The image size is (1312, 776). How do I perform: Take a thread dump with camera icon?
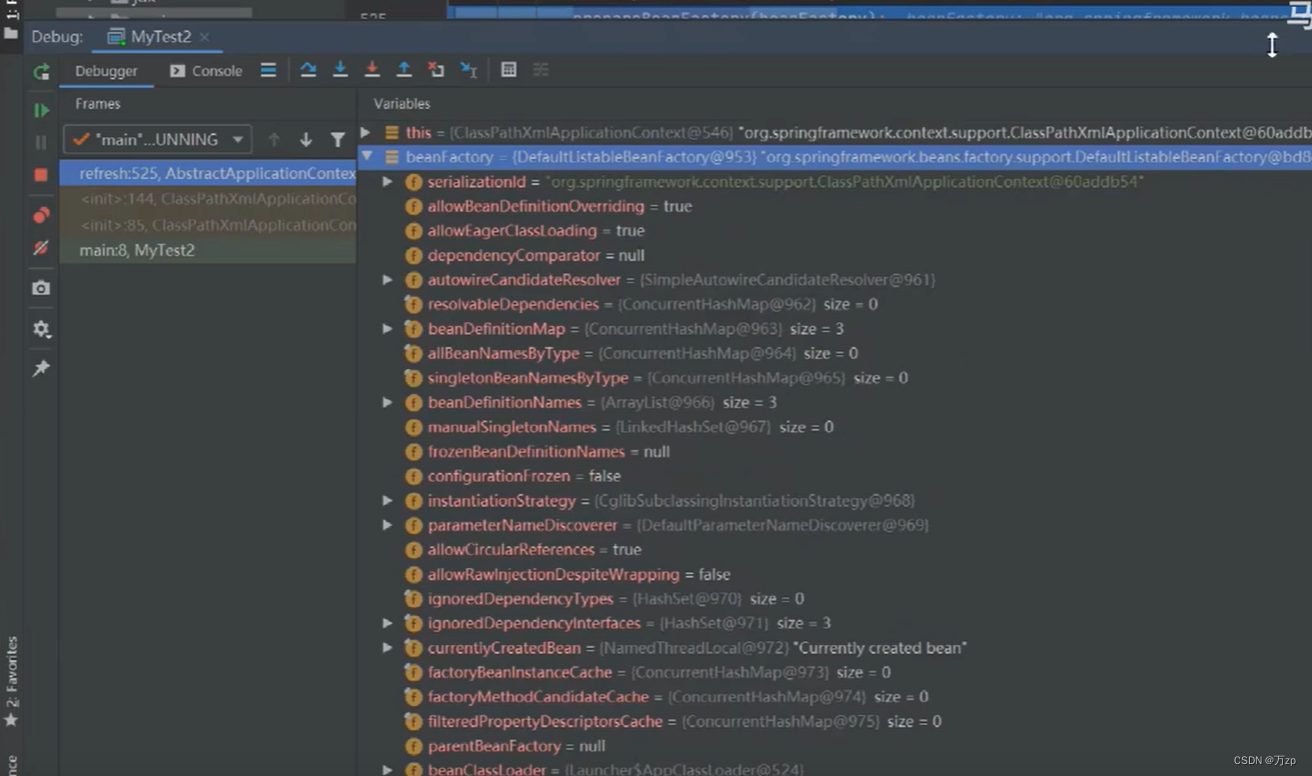(x=41, y=288)
